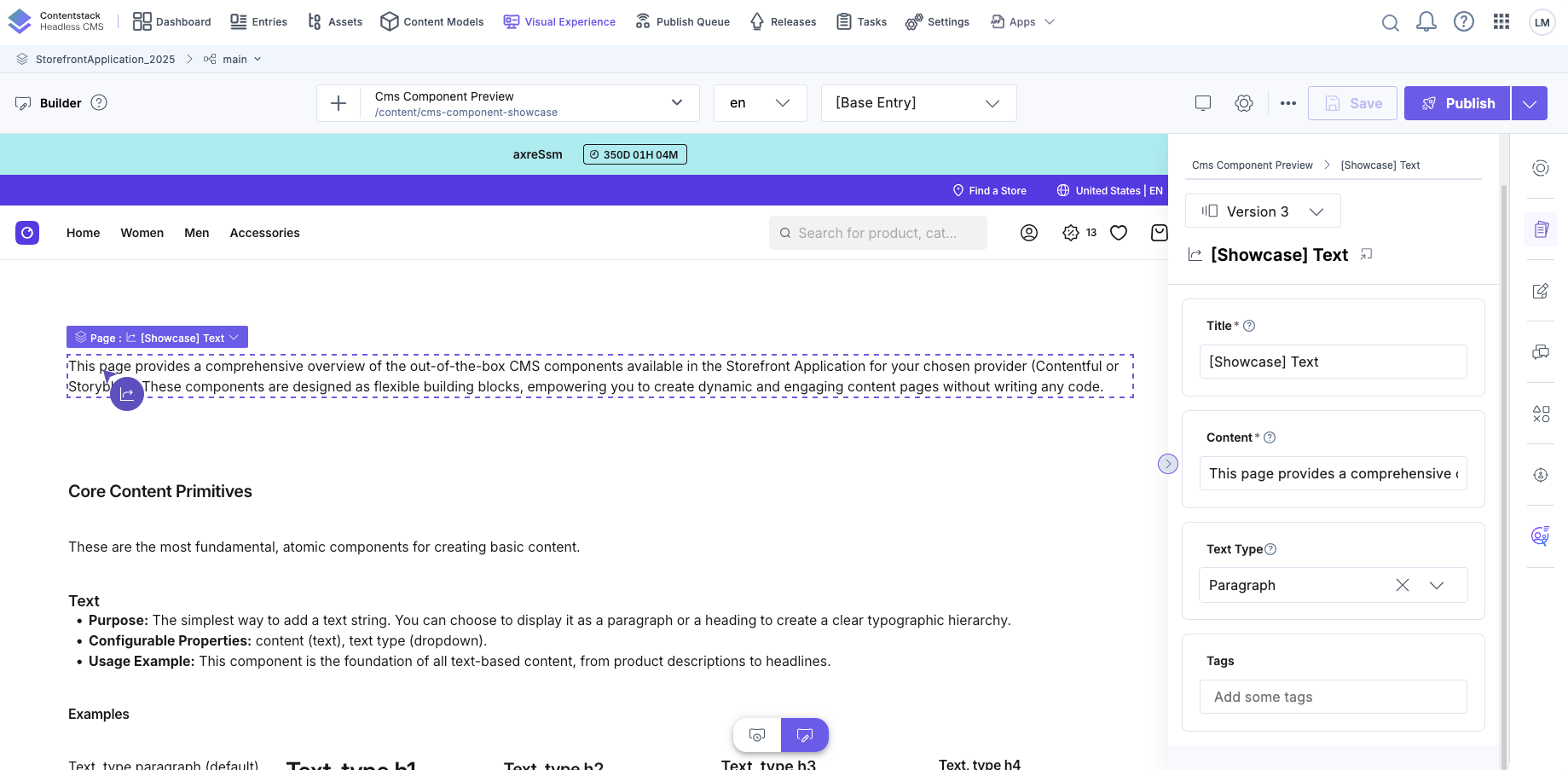
Task: Go to Content Models in navigation
Action: click(432, 22)
